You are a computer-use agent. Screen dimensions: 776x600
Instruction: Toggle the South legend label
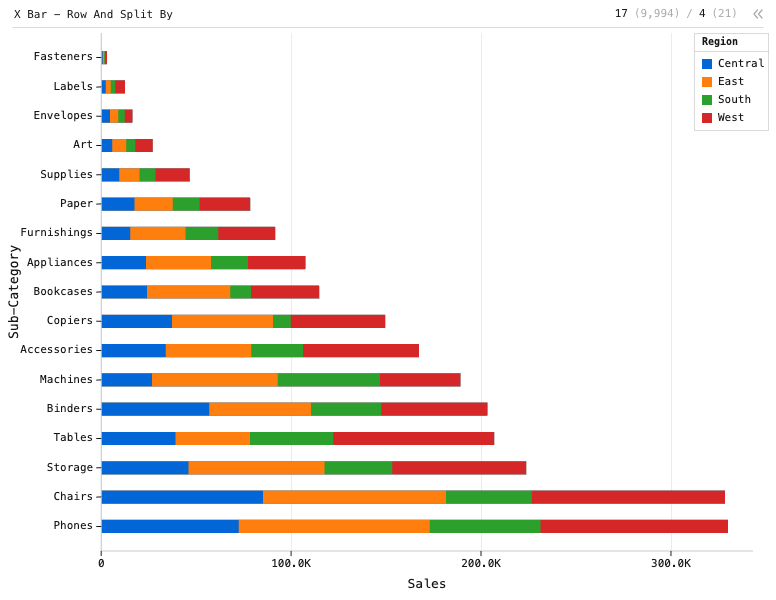click(734, 99)
